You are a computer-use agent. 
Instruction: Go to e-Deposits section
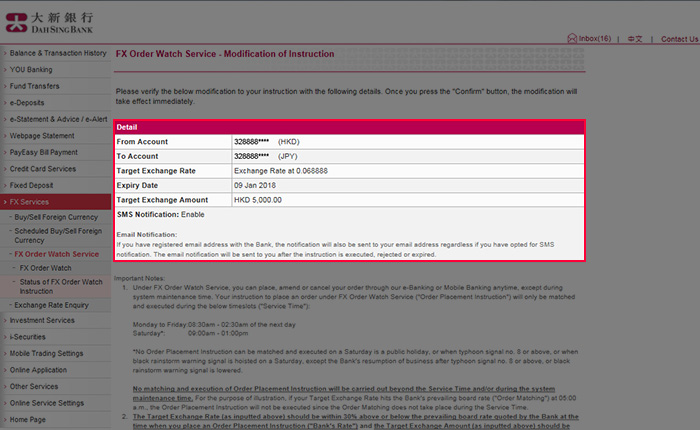(27, 103)
